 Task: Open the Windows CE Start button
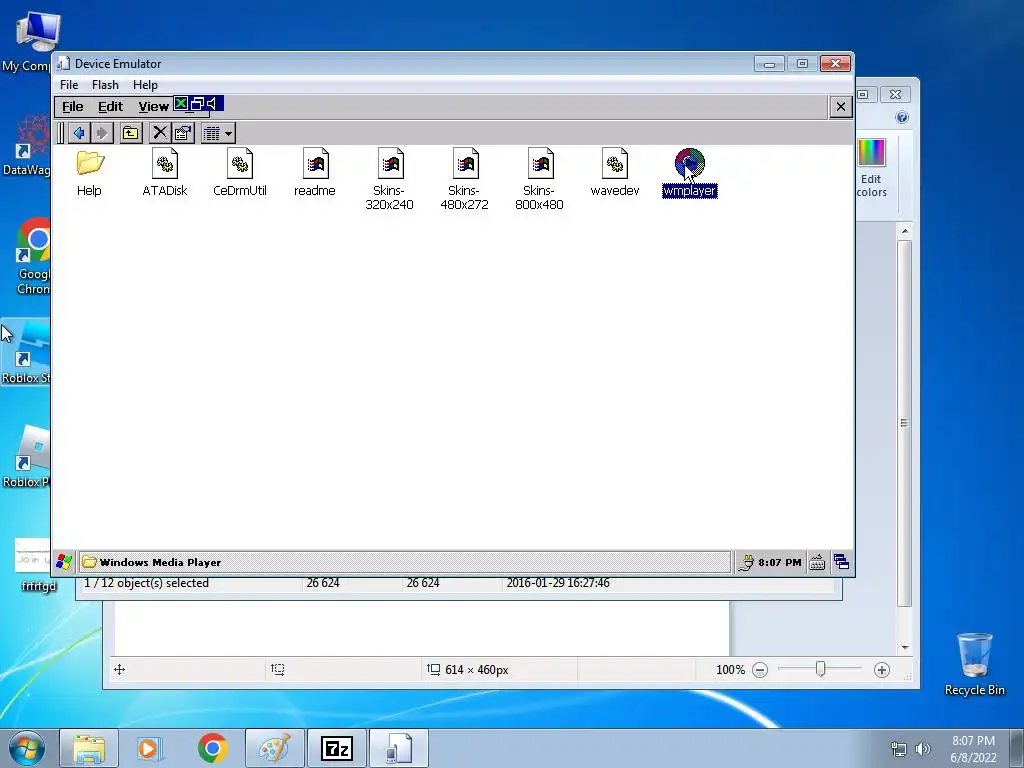click(64, 562)
